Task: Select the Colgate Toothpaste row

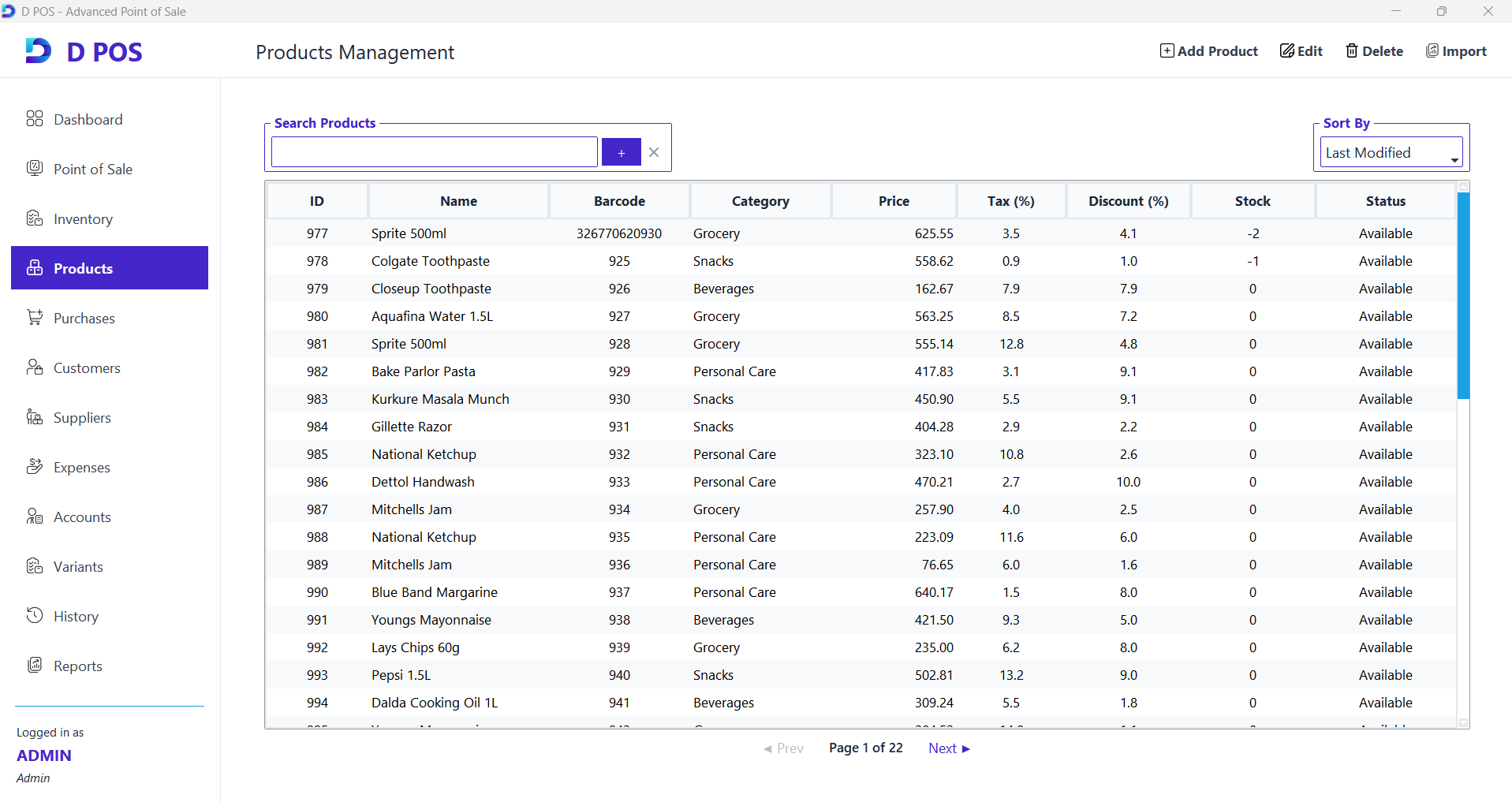Action: pyautogui.click(x=861, y=261)
